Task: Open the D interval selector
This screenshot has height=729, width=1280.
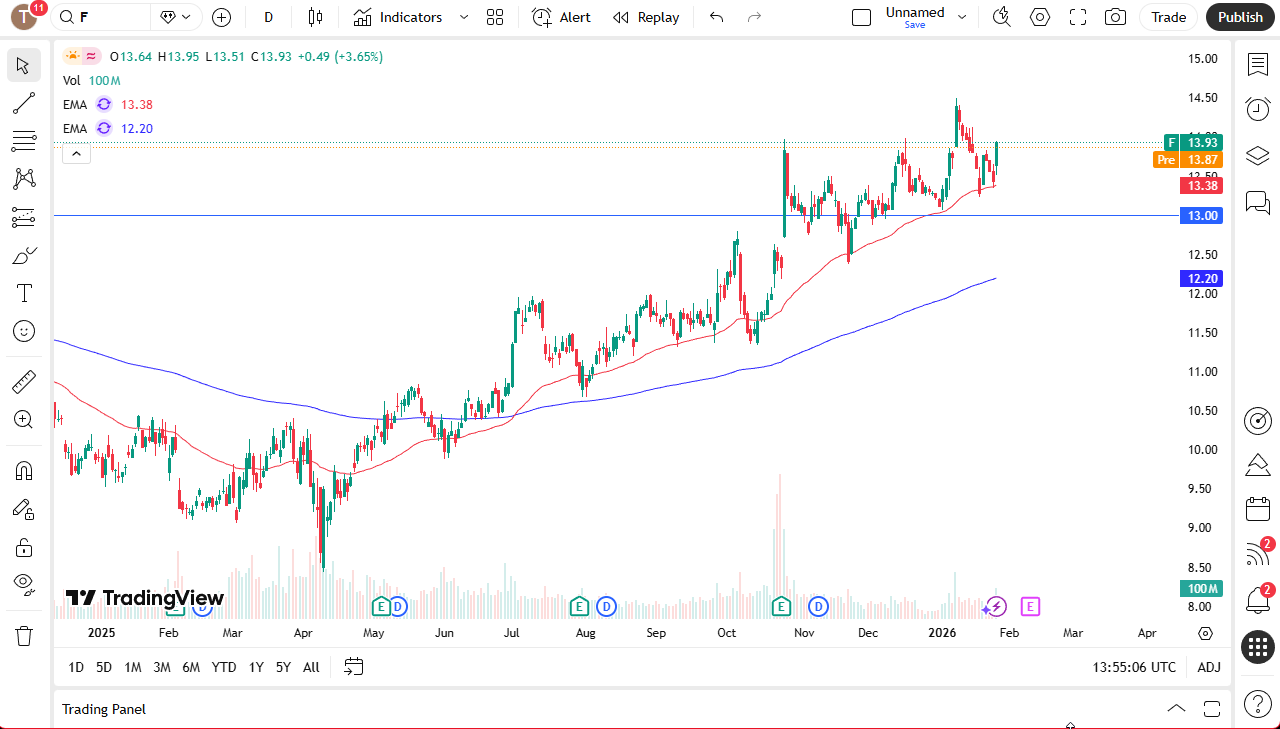Action: pos(268,17)
